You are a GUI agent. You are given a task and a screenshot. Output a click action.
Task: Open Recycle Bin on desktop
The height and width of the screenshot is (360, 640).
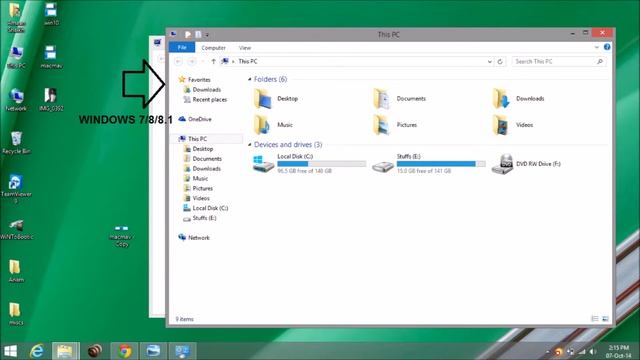(16, 142)
